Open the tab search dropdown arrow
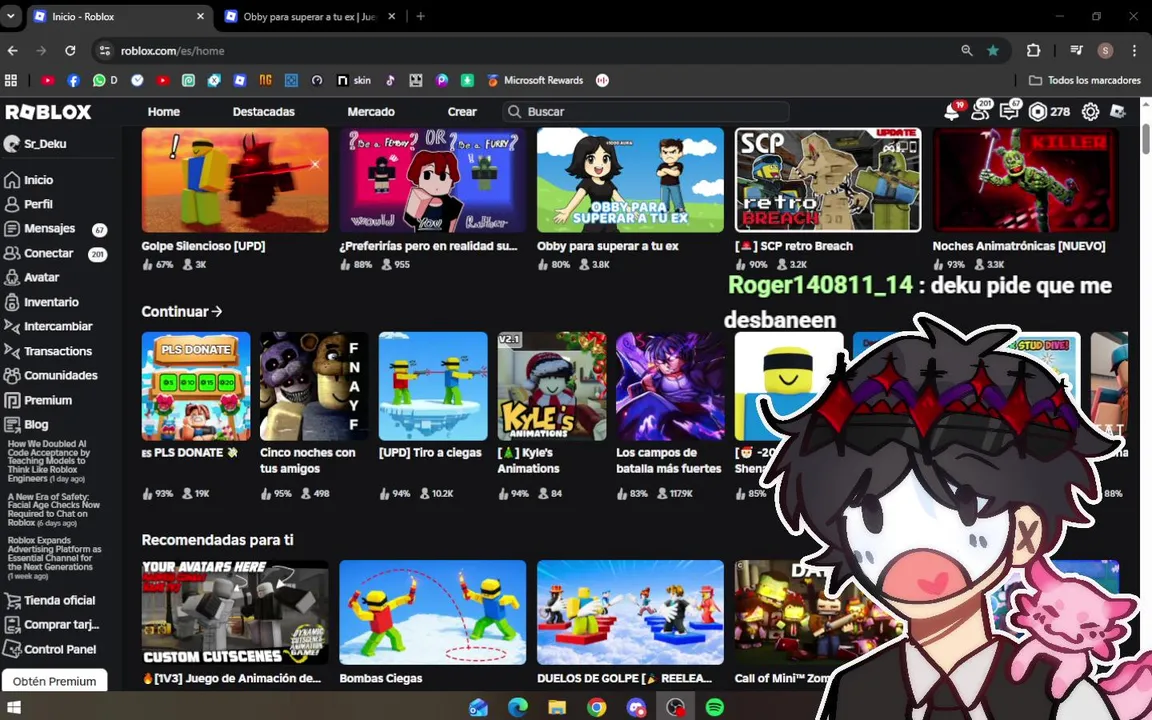Screen dimensions: 1152x720 click(10, 16)
